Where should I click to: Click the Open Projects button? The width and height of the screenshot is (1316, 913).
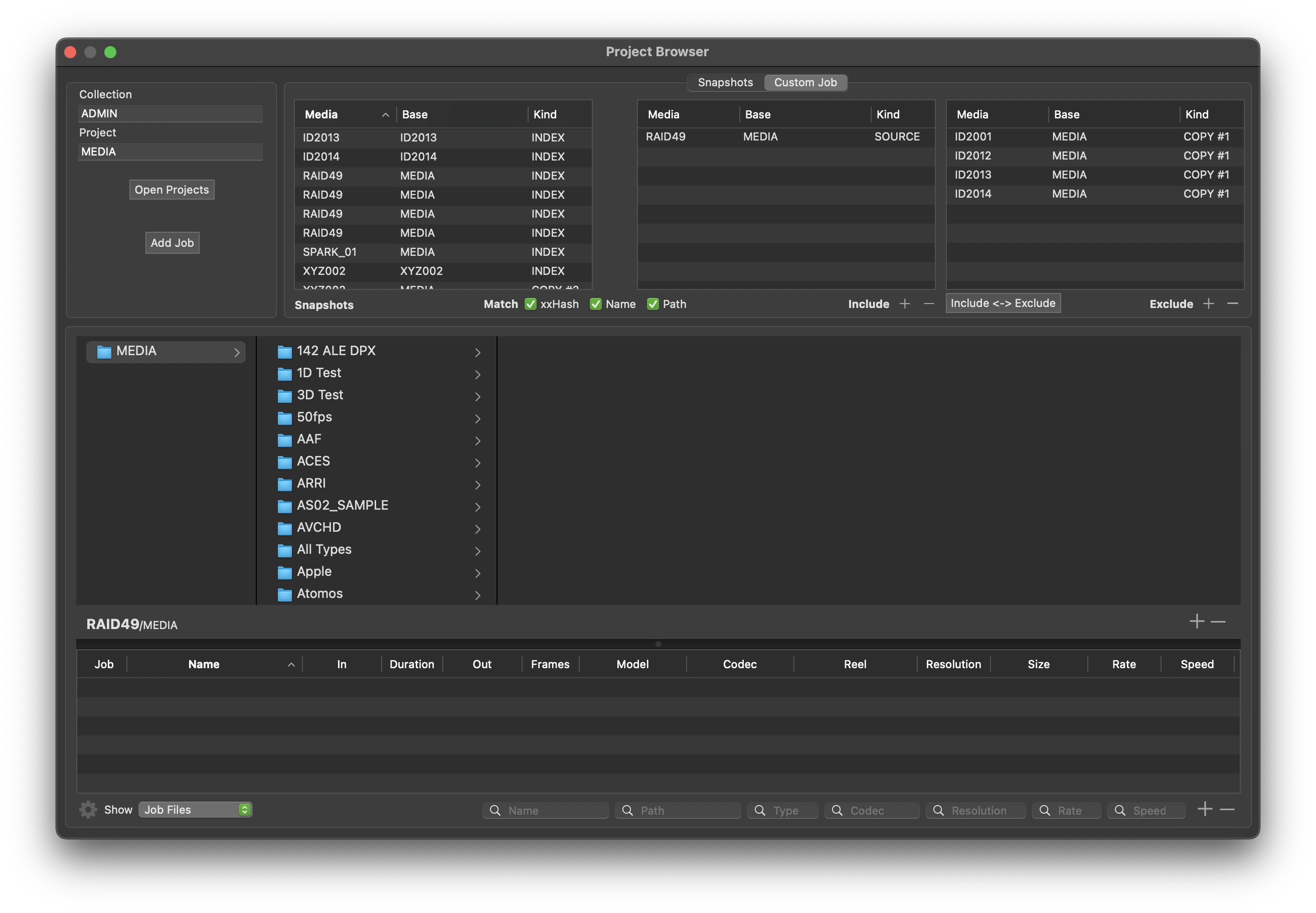(172, 189)
